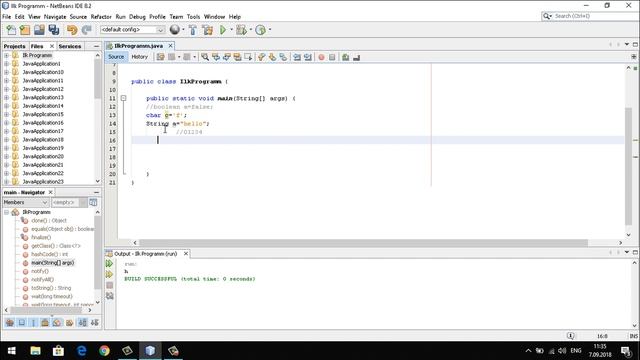Switch to Source view
The height and width of the screenshot is (360, 640).
pos(116,57)
